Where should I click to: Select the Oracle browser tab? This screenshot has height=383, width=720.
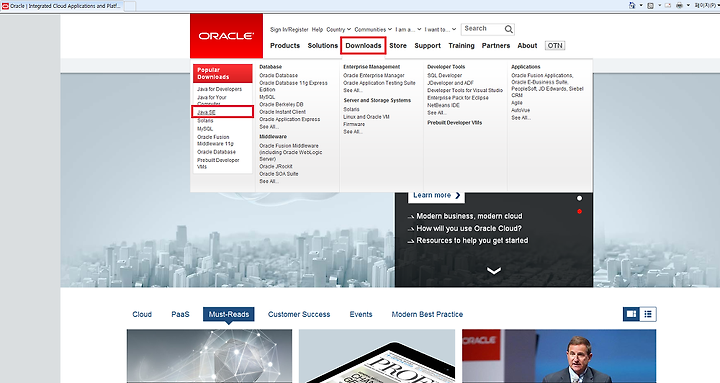point(62,6)
